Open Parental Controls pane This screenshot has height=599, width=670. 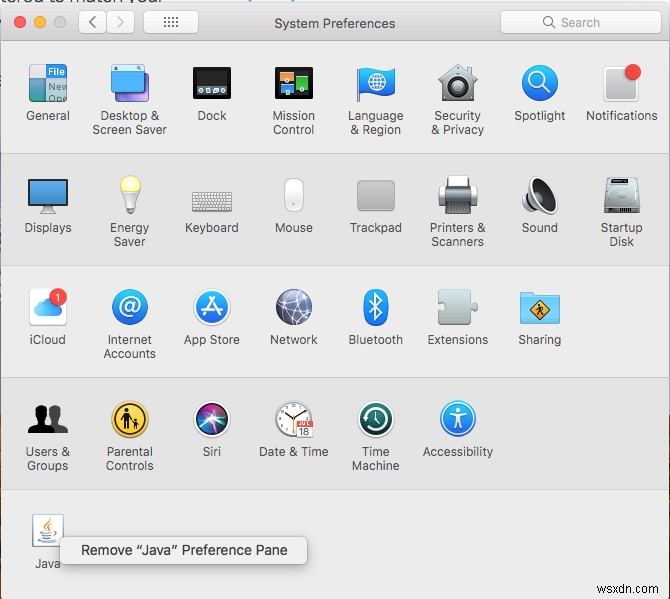pyautogui.click(x=129, y=419)
